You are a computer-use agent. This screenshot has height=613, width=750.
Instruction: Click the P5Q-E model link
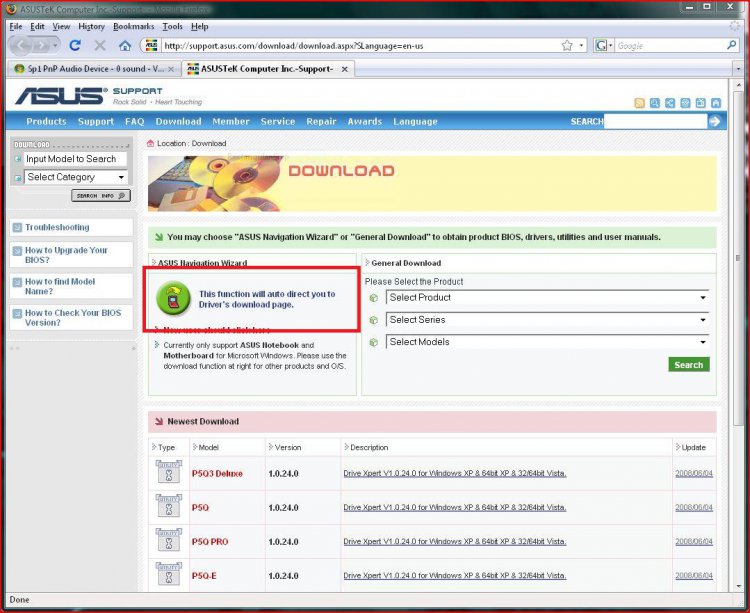pos(204,576)
